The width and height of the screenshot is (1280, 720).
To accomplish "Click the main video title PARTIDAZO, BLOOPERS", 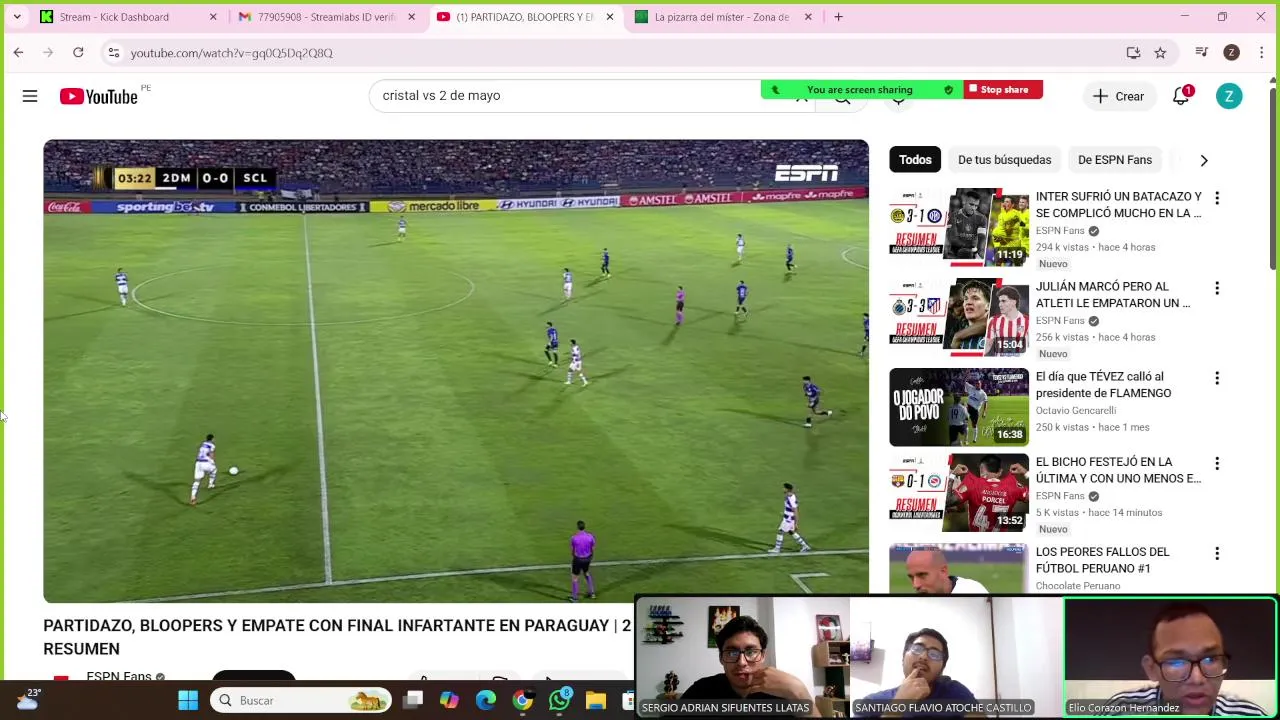I will 337,637.
